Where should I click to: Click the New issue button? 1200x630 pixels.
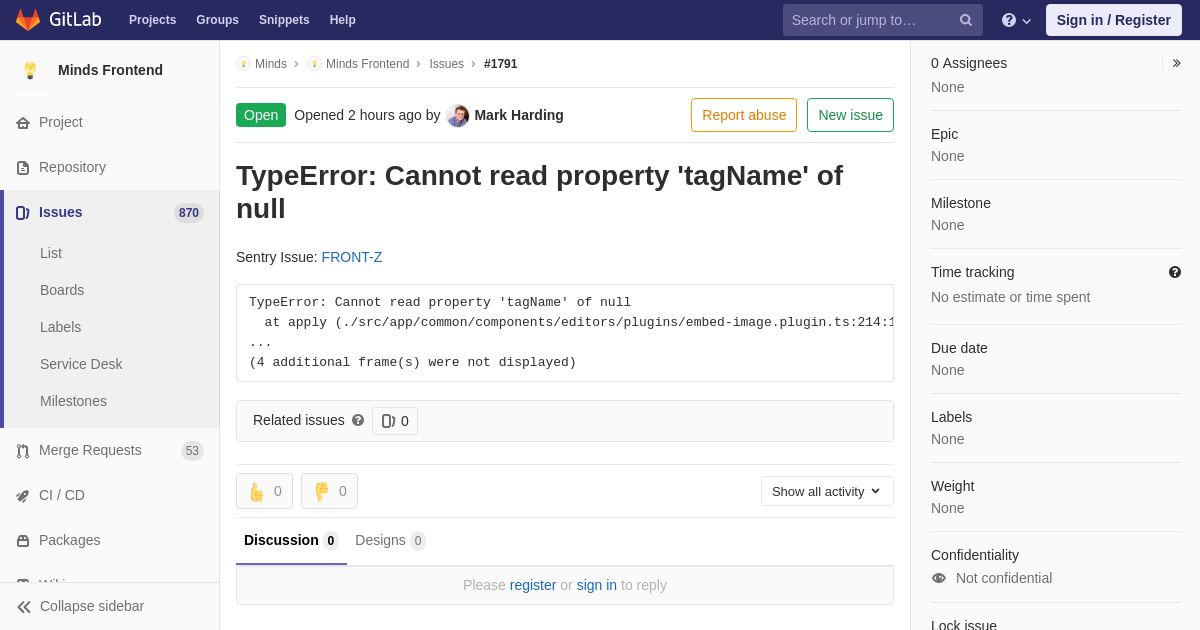850,115
